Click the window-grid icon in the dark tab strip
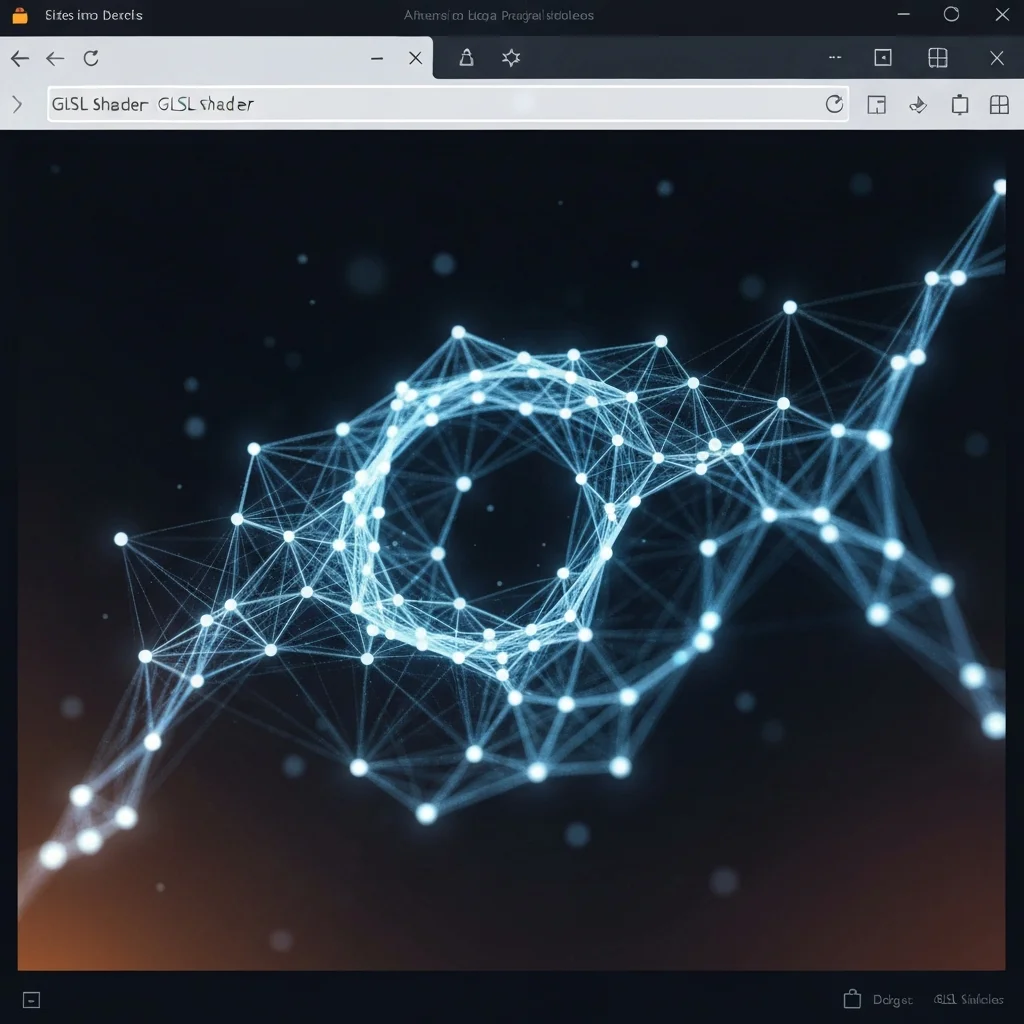The image size is (1024, 1024). (938, 58)
